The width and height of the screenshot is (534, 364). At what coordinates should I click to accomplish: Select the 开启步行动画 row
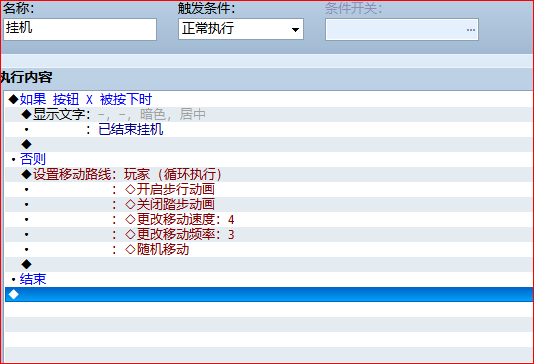coord(269,189)
